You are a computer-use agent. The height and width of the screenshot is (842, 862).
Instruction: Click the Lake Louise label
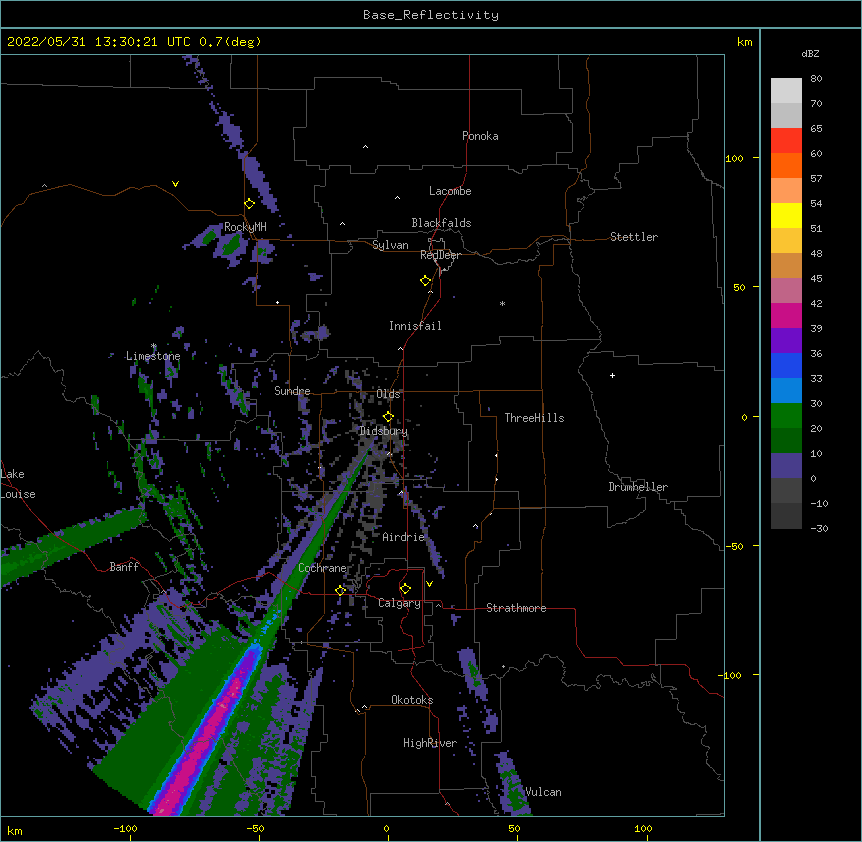[x=18, y=484]
